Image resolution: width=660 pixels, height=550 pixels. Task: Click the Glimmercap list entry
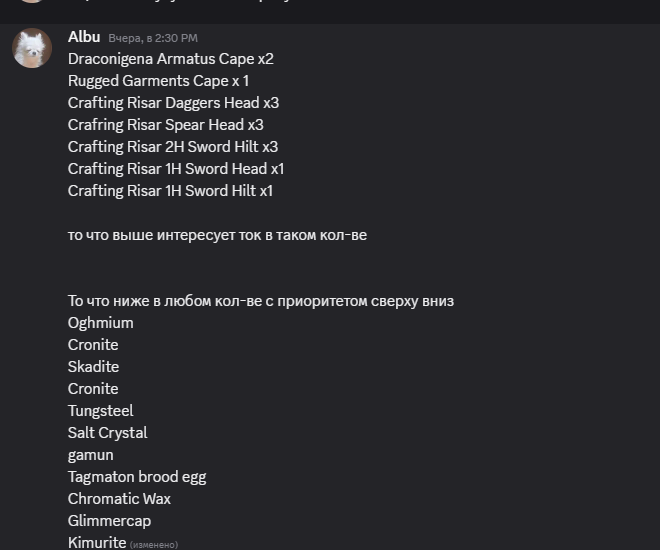[x=108, y=521]
